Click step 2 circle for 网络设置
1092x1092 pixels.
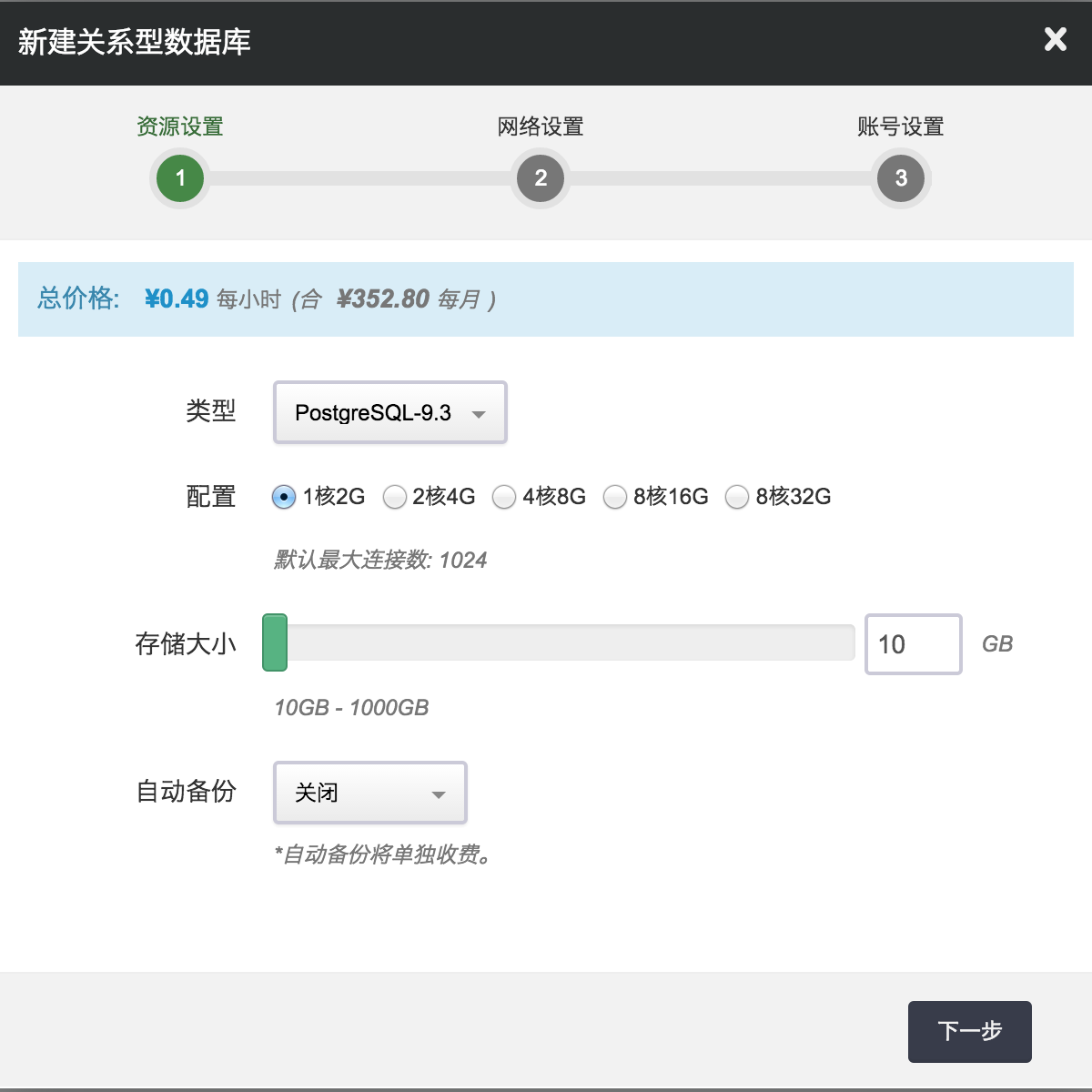(541, 178)
